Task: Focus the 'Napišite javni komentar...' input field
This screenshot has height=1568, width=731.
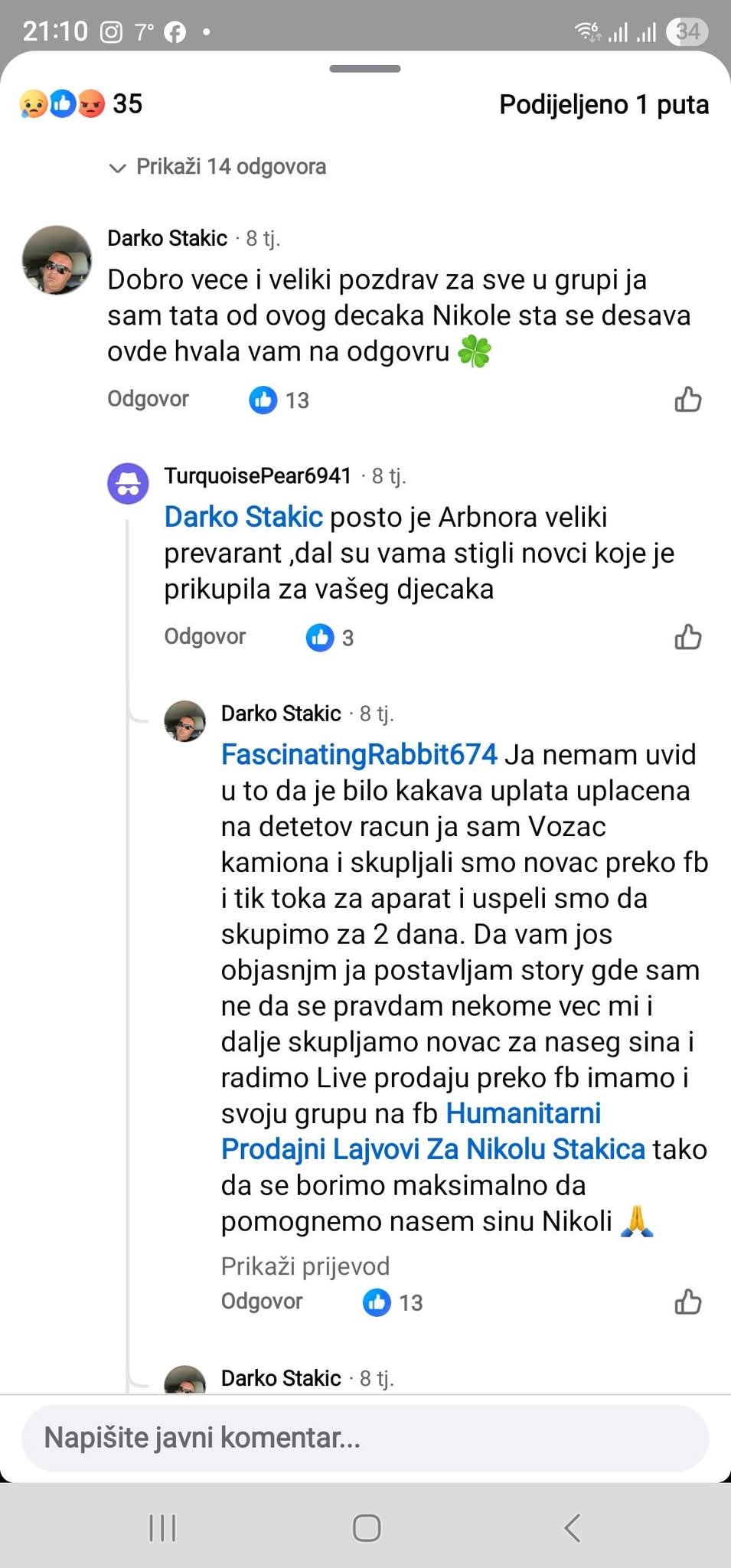Action: [365, 1438]
